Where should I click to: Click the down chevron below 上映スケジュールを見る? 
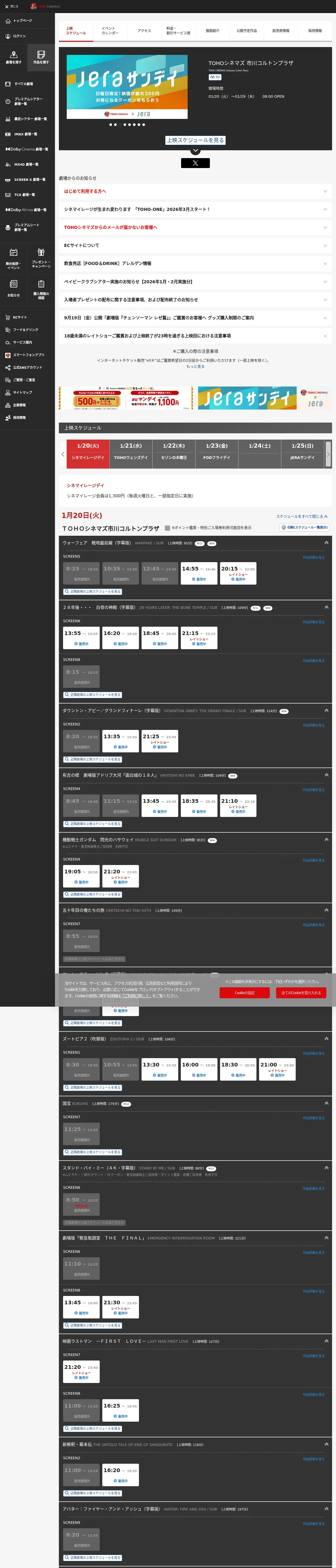195,150
